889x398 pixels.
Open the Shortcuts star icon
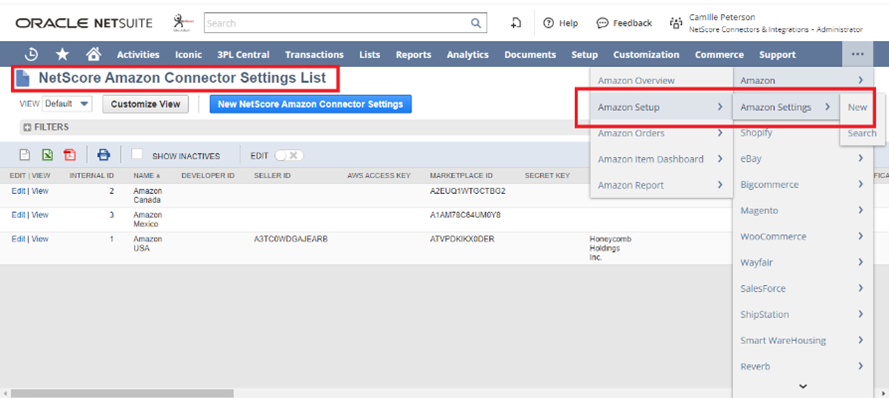pos(62,54)
